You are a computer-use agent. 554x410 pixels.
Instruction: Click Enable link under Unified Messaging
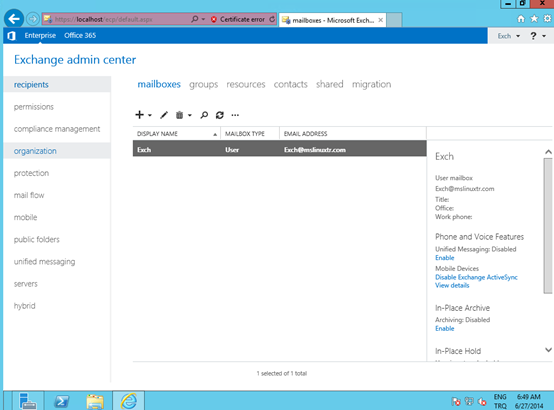pos(444,258)
